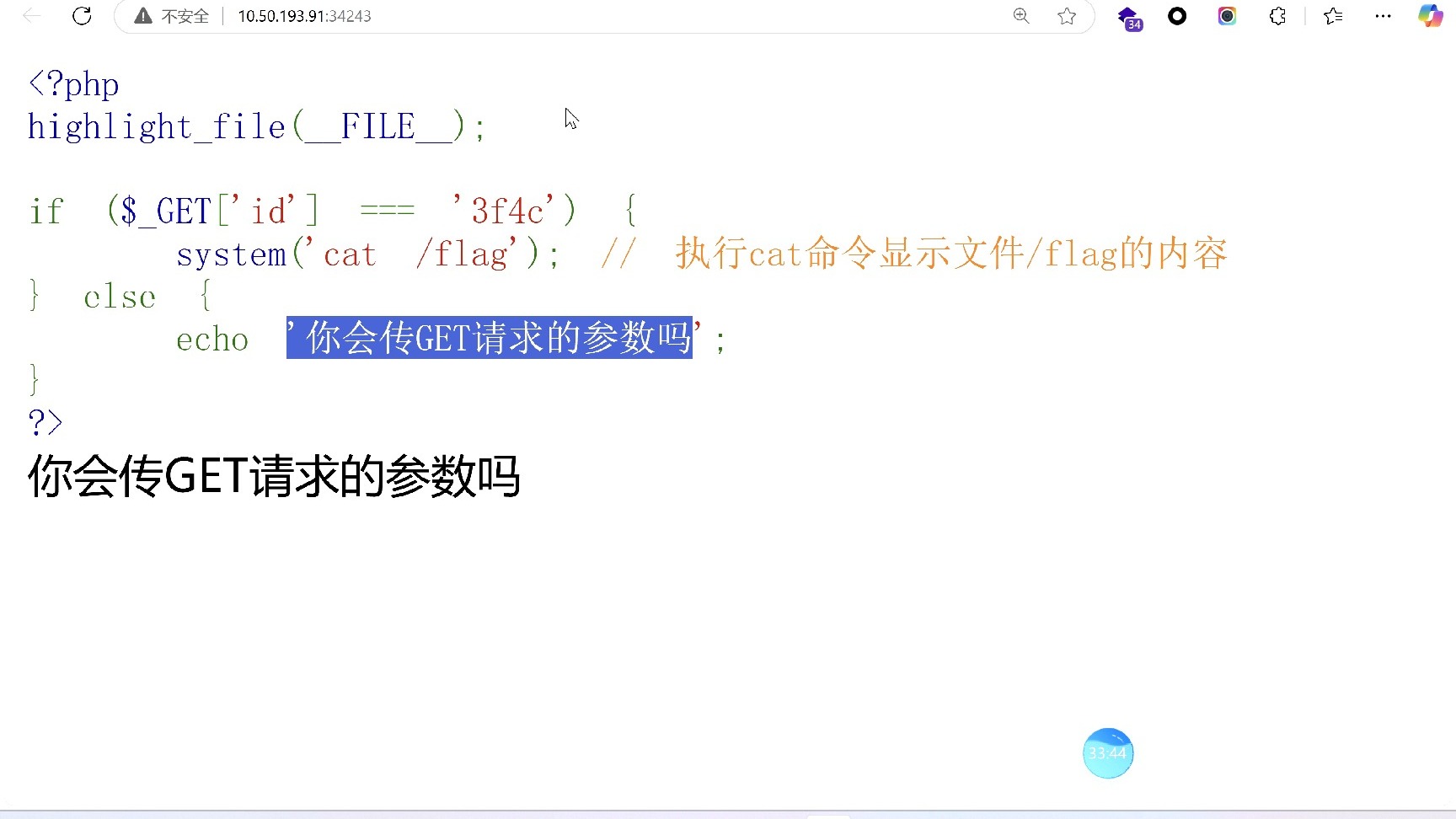Screen dimensions: 1456x819
Task: Click the orange Chinese code comment
Action: [950, 254]
